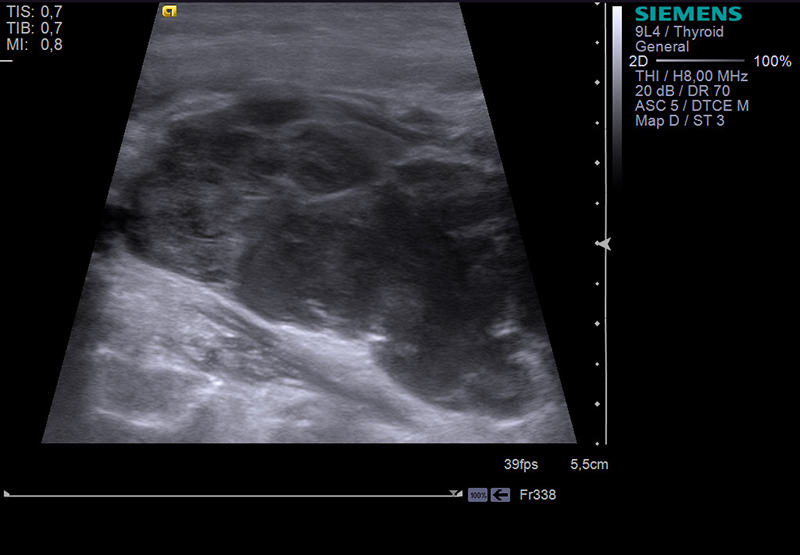The width and height of the screenshot is (800, 555).
Task: Click the 100% cine speed icon
Action: pyautogui.click(x=478, y=495)
